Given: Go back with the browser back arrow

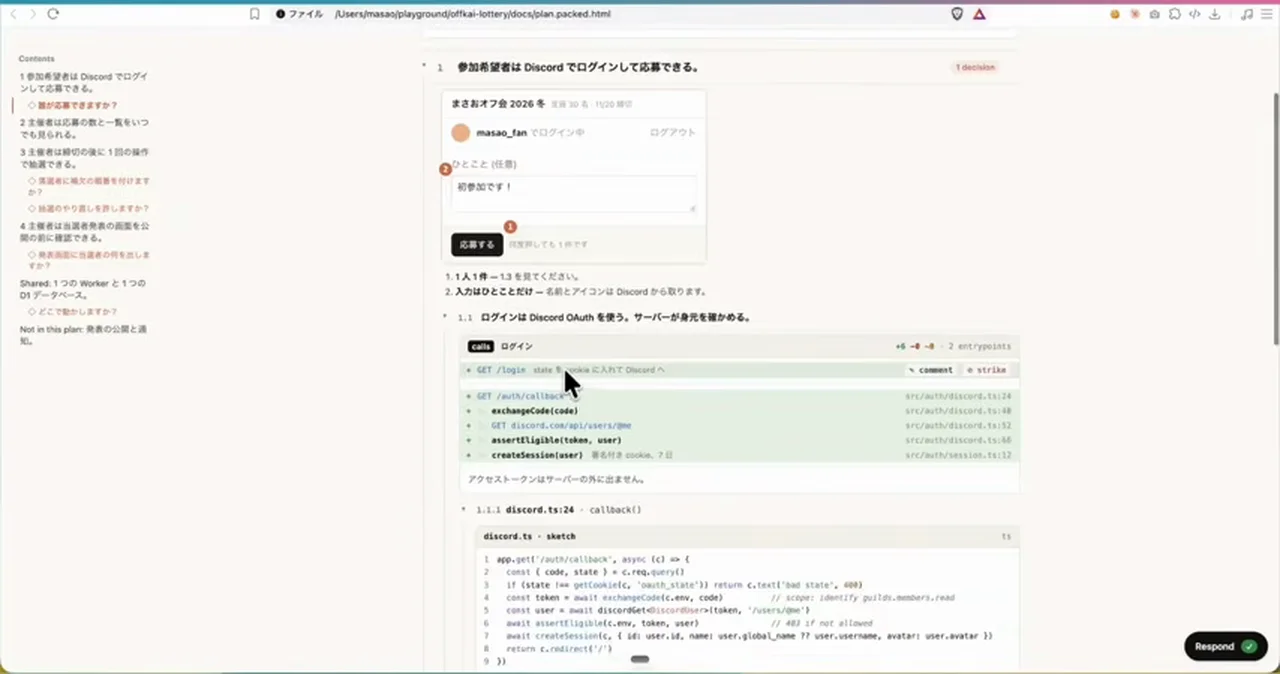Looking at the screenshot, I should pyautogui.click(x=14, y=14).
